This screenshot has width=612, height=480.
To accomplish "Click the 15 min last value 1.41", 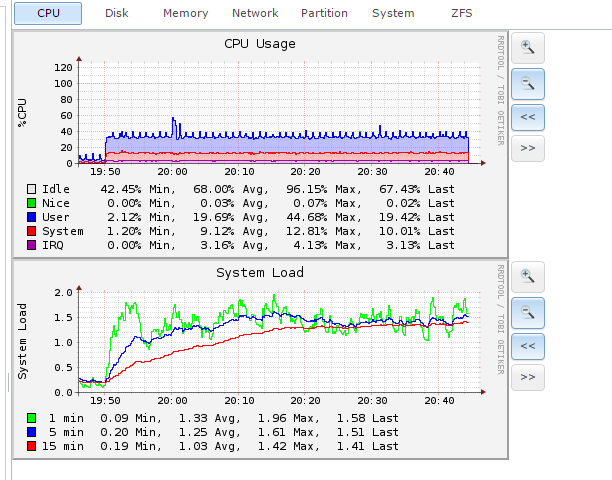I will tap(350, 446).
